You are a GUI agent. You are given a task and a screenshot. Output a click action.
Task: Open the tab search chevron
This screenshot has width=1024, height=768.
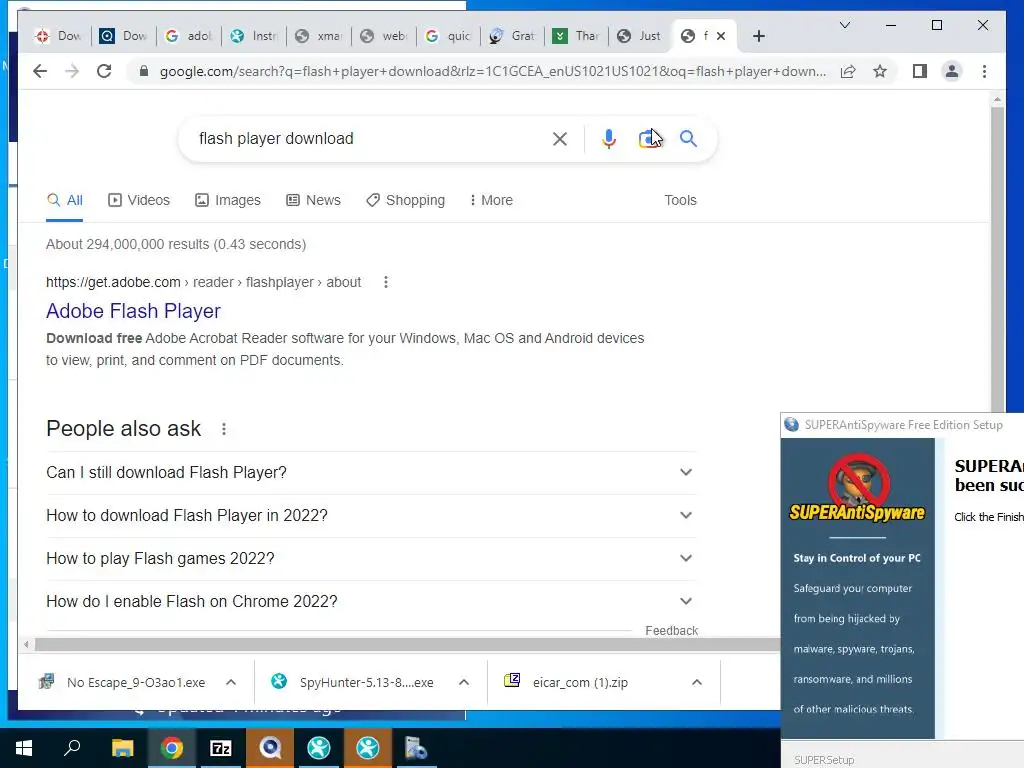click(x=844, y=25)
